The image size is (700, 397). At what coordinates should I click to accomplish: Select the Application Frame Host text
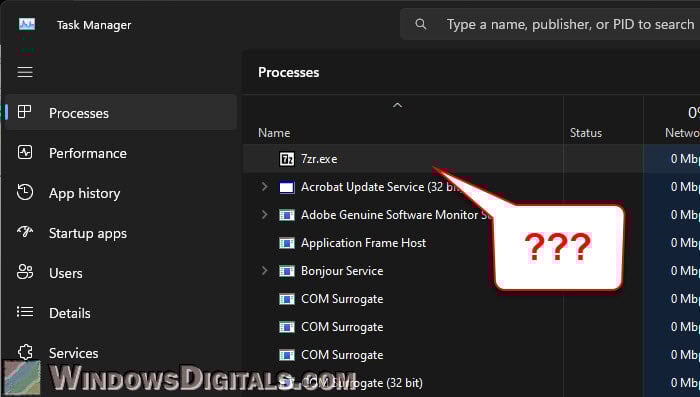point(363,243)
